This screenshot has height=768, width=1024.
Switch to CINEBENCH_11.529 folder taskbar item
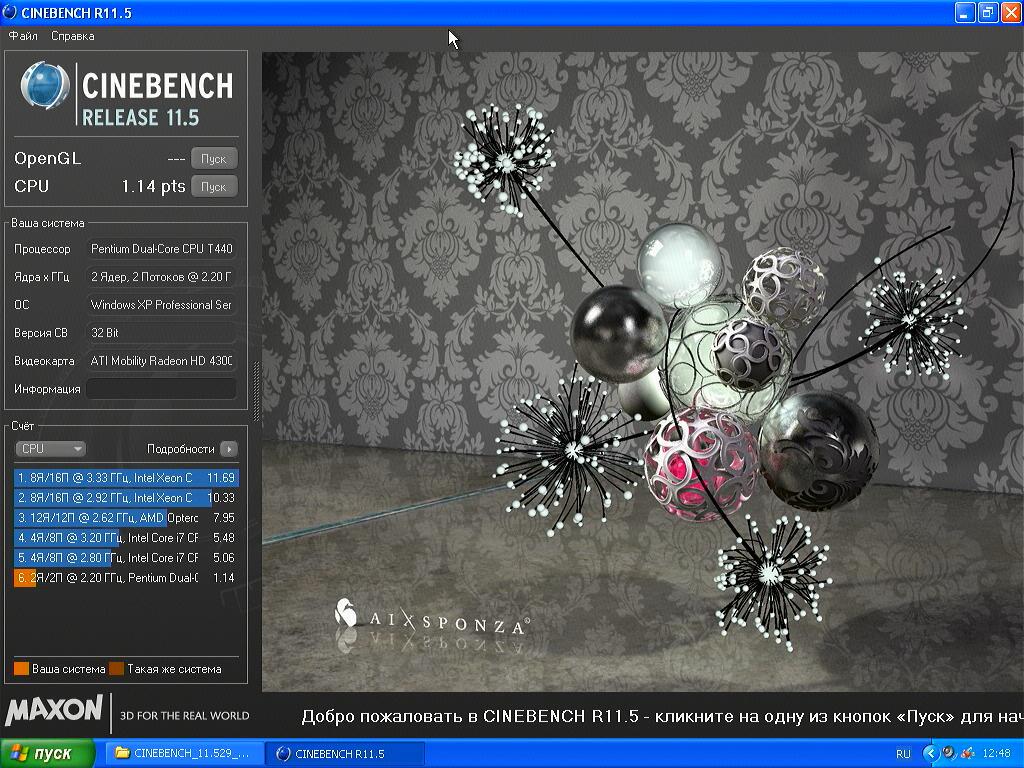point(183,754)
